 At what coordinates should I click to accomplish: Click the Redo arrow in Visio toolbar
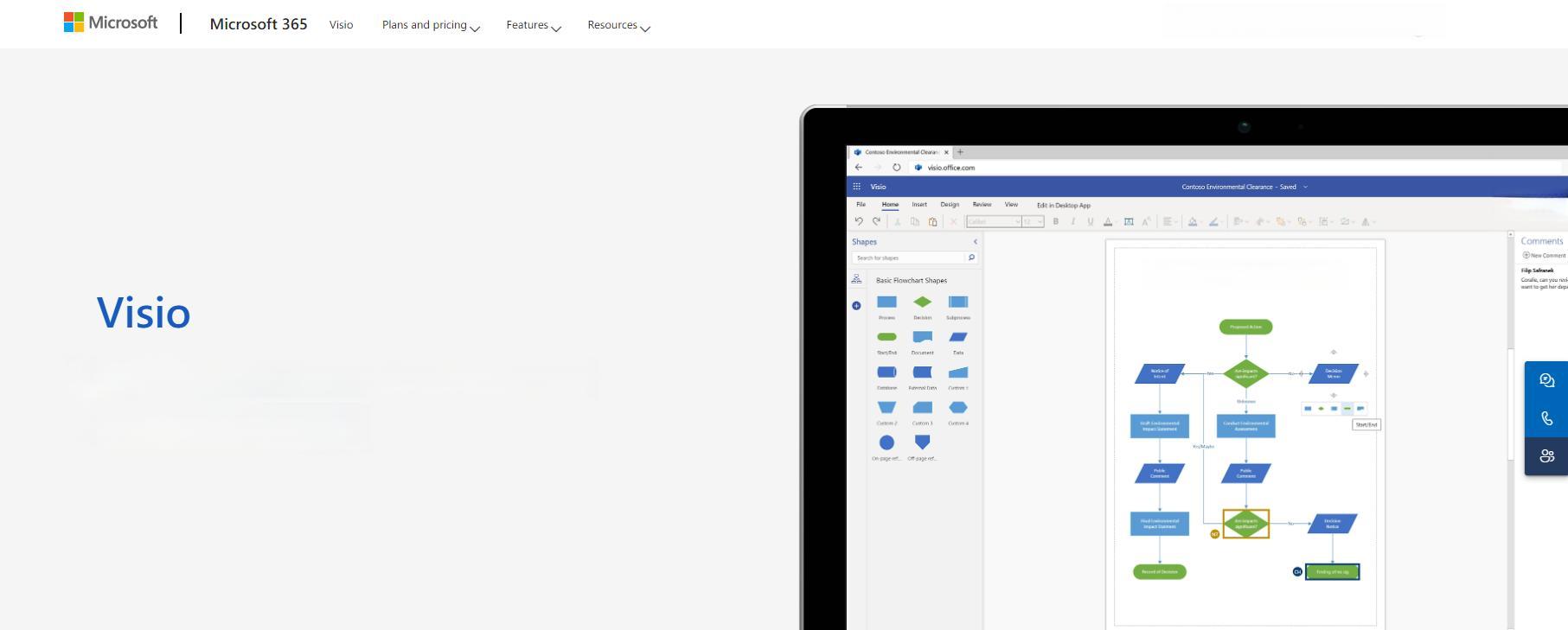(x=877, y=222)
